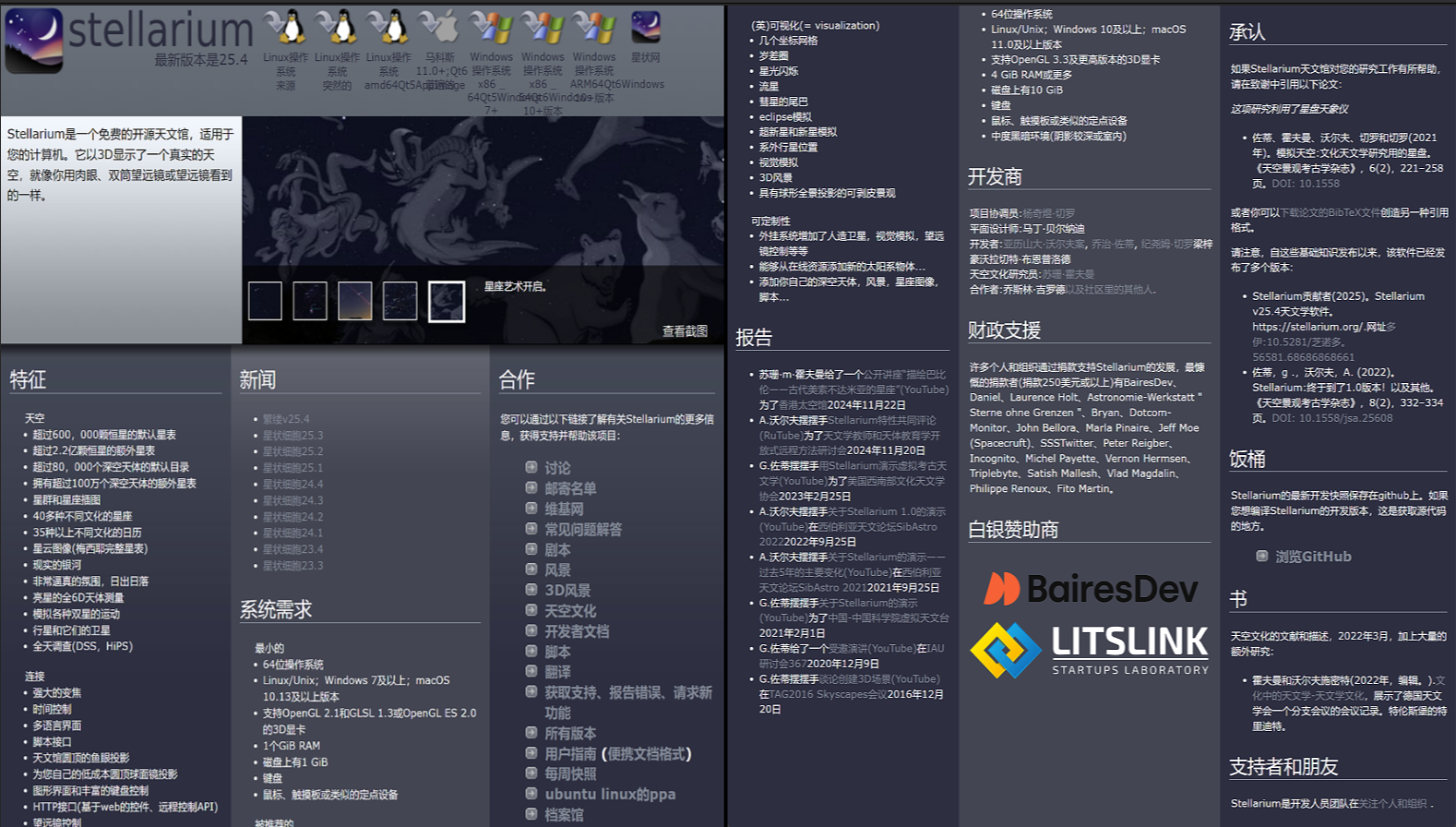Select the highlighted constellation art thumbnail

(447, 302)
